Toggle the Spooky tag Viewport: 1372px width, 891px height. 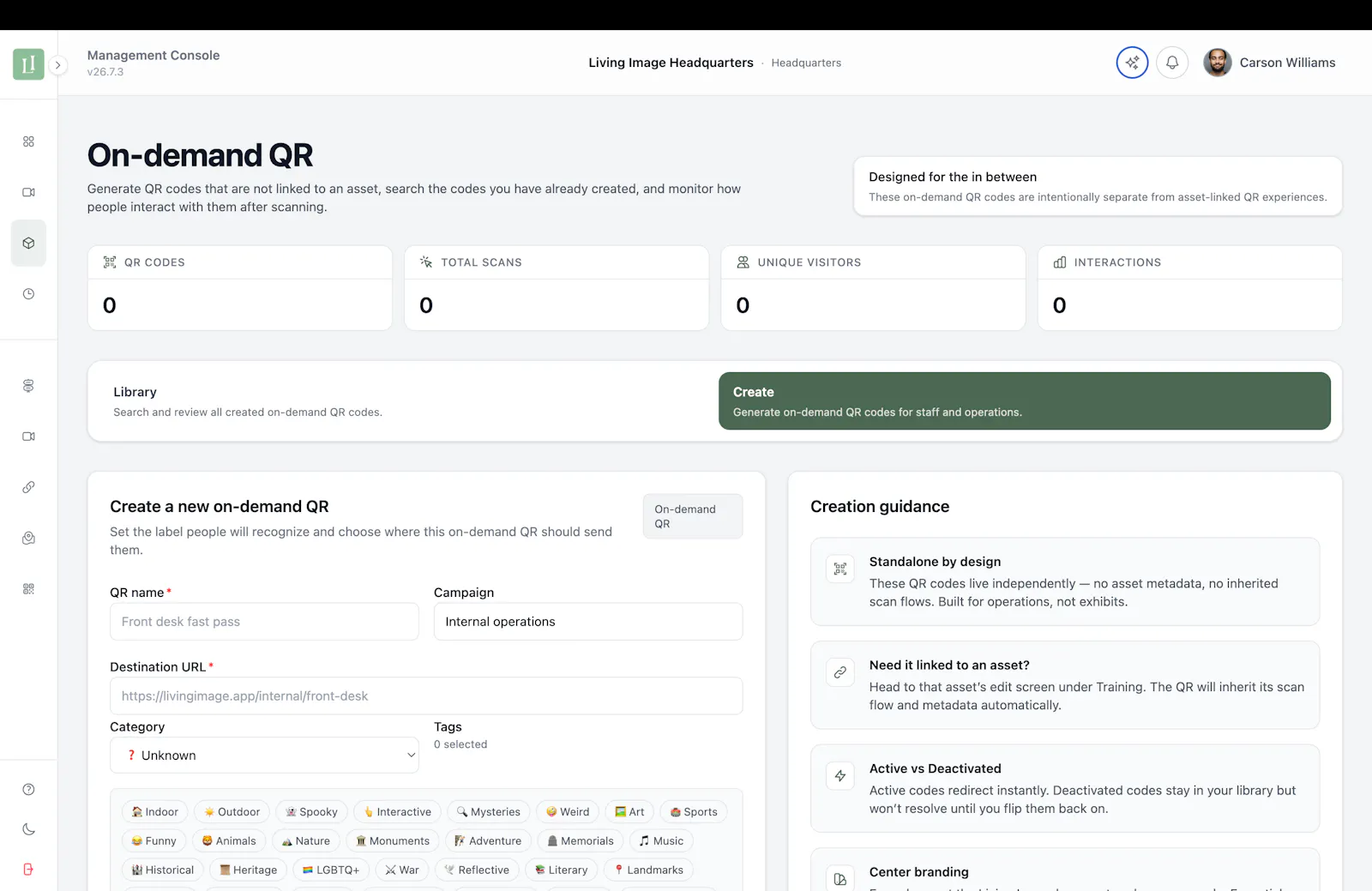point(311,812)
